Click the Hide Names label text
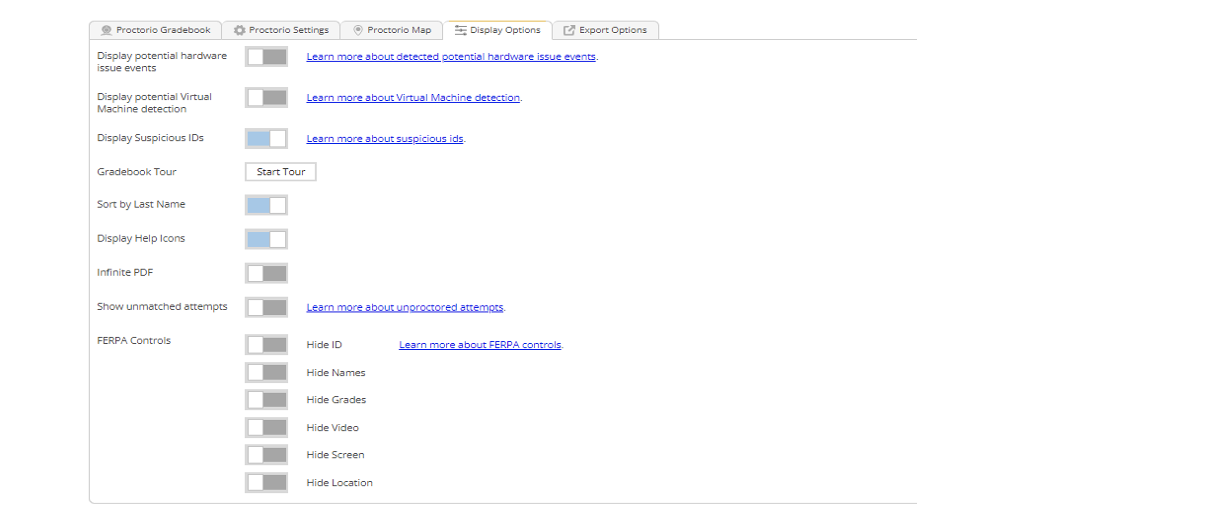 tap(336, 373)
